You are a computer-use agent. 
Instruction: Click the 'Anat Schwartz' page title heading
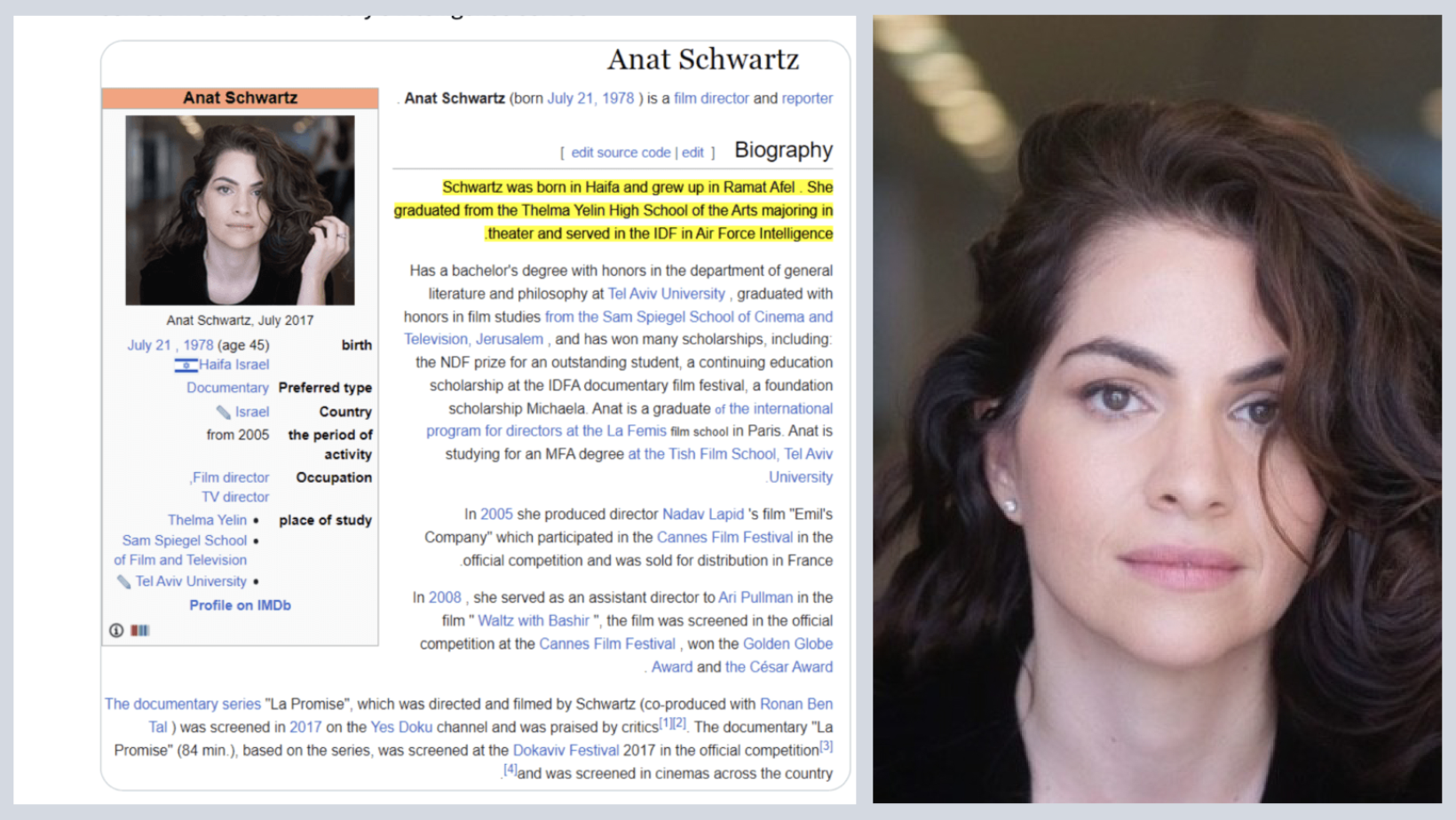(x=703, y=59)
